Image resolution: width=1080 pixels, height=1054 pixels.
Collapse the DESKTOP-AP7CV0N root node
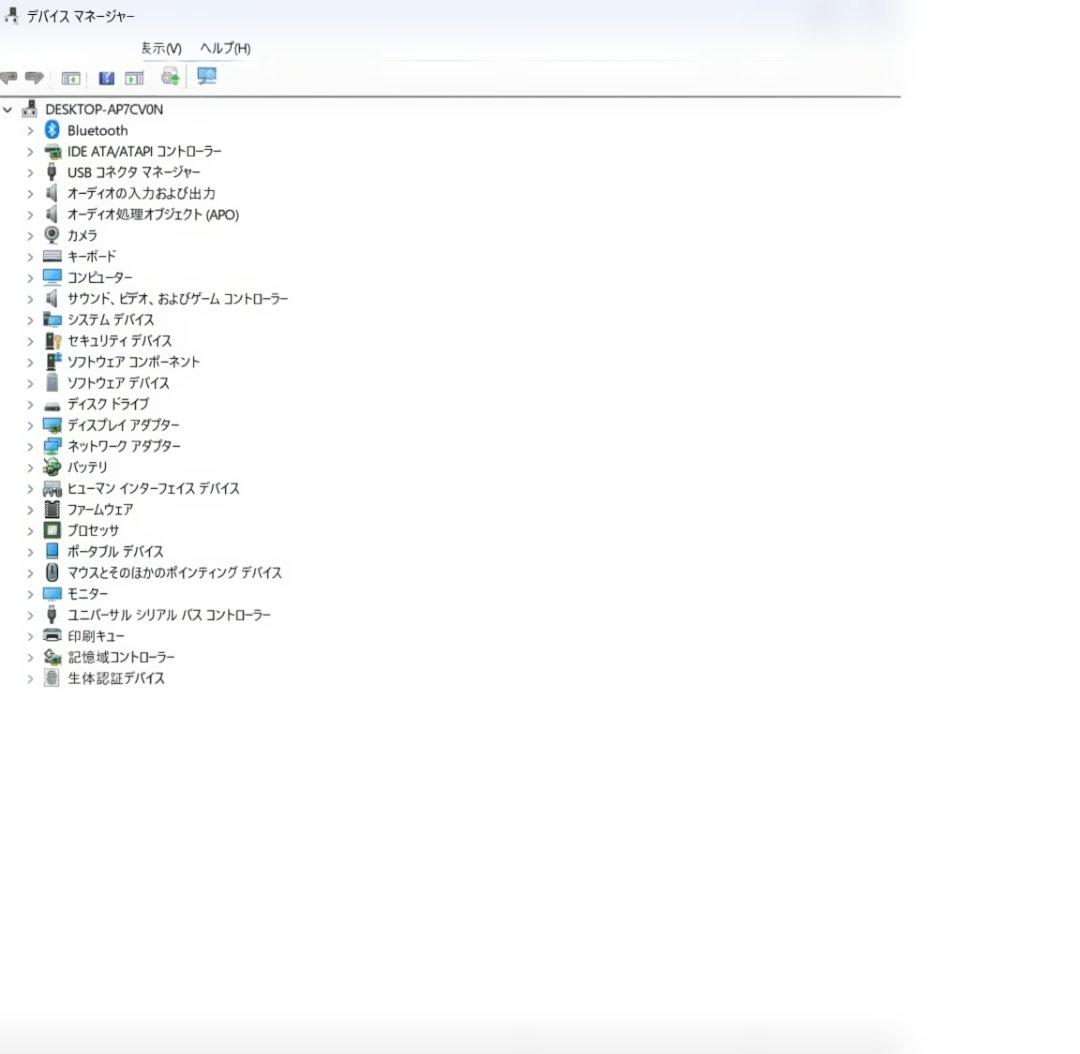[x=8, y=109]
